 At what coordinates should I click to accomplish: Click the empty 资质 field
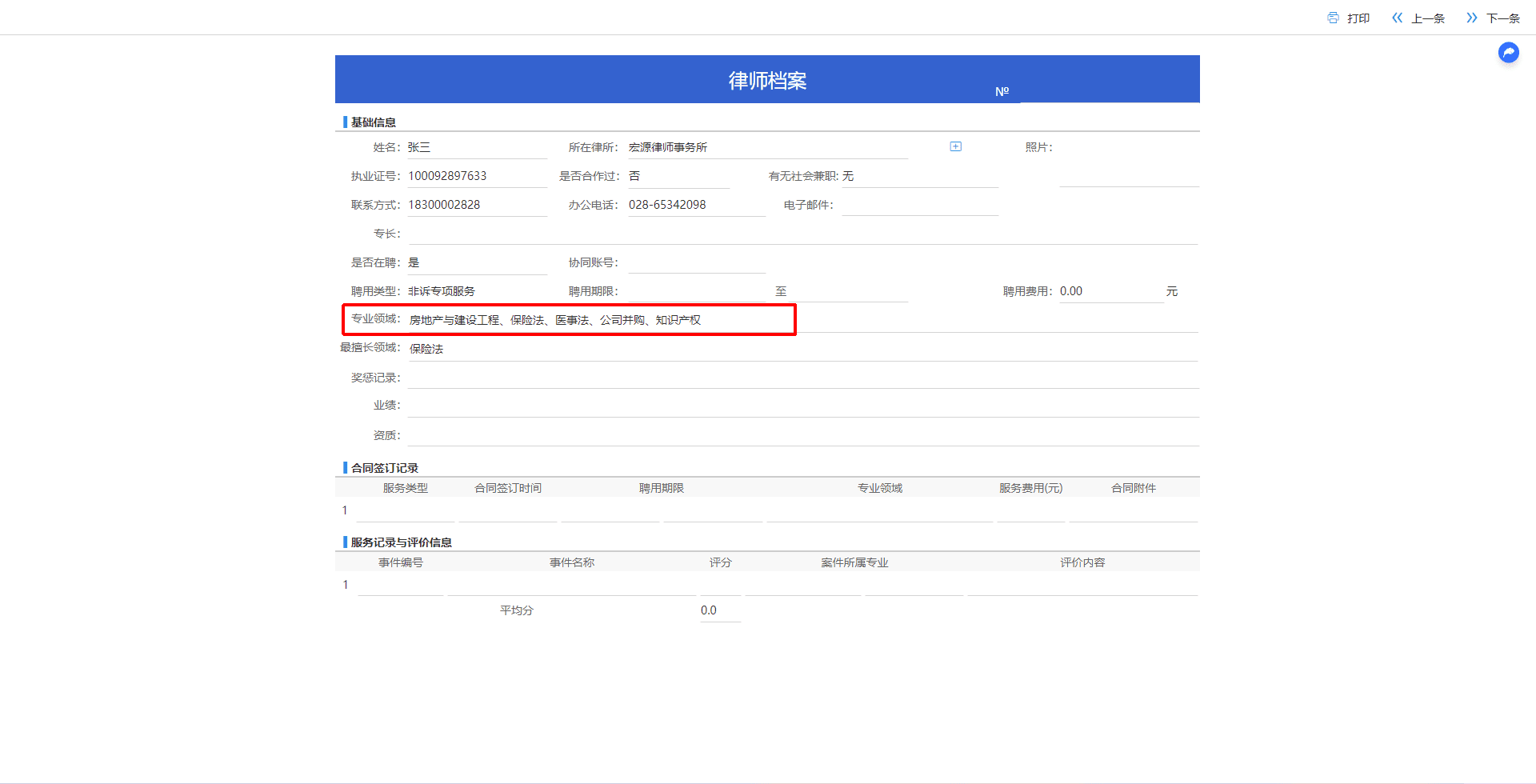pos(803,435)
